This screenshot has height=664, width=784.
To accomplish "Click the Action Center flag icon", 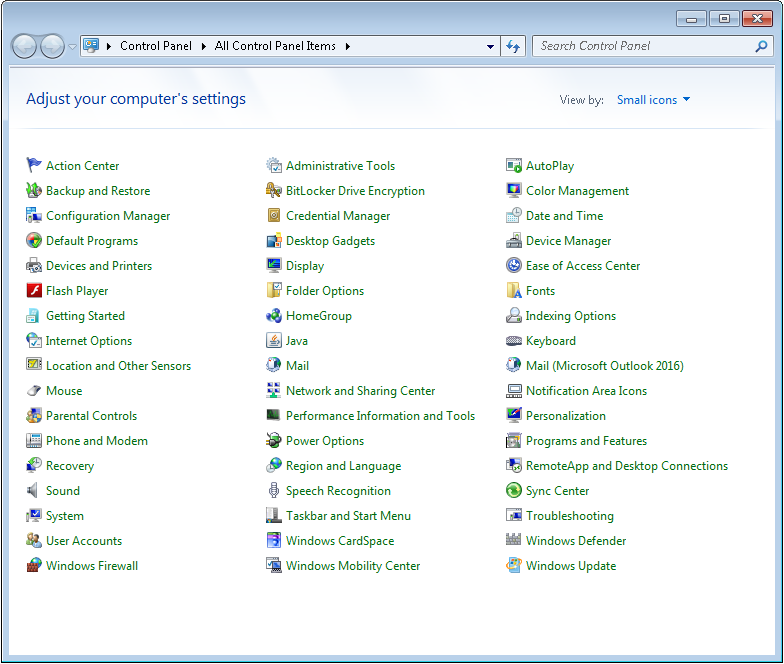I will pos(34,165).
